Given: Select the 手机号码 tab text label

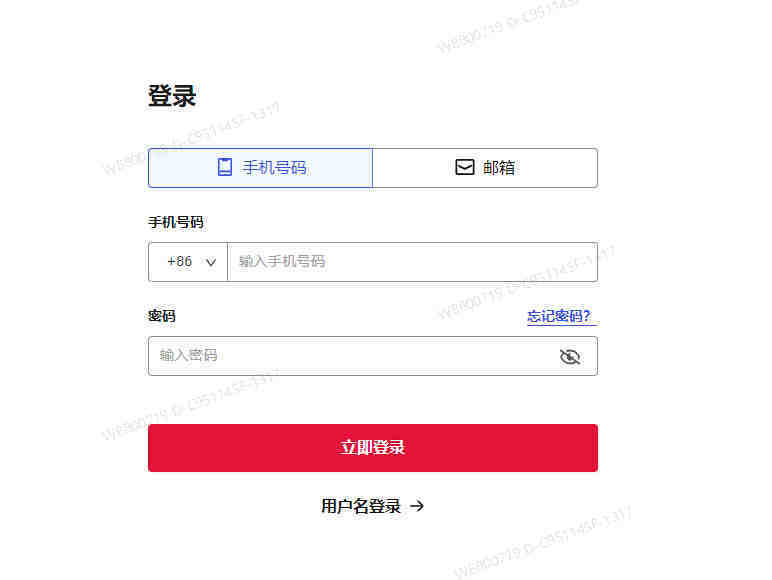Looking at the screenshot, I should click(x=274, y=167).
